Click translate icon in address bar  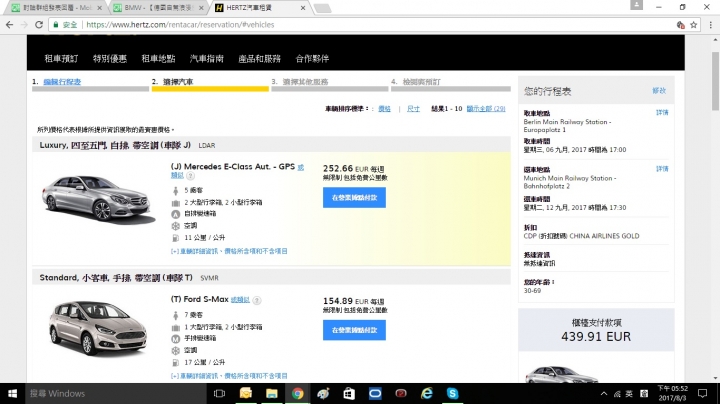pos(681,25)
